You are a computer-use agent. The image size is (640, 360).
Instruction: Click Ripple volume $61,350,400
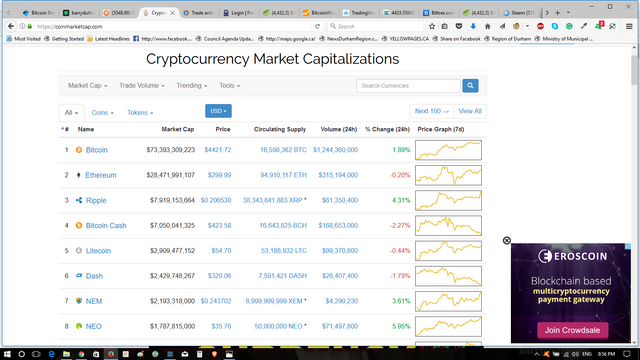pos(340,200)
